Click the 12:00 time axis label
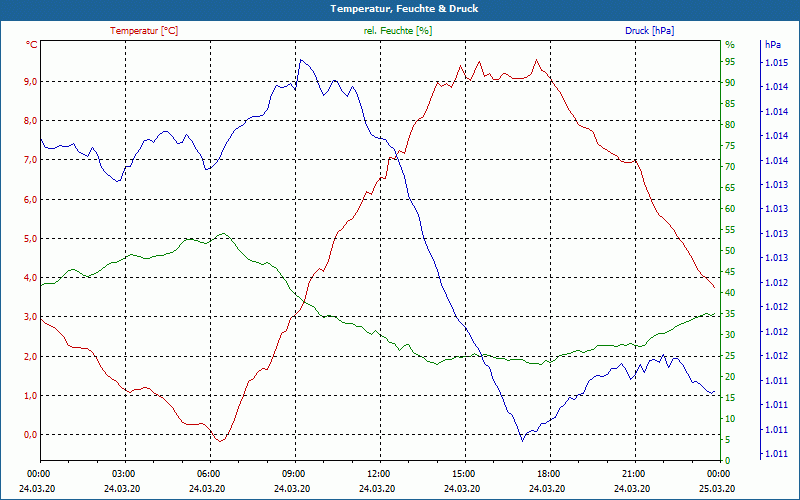The width and height of the screenshot is (800, 500). click(x=379, y=474)
